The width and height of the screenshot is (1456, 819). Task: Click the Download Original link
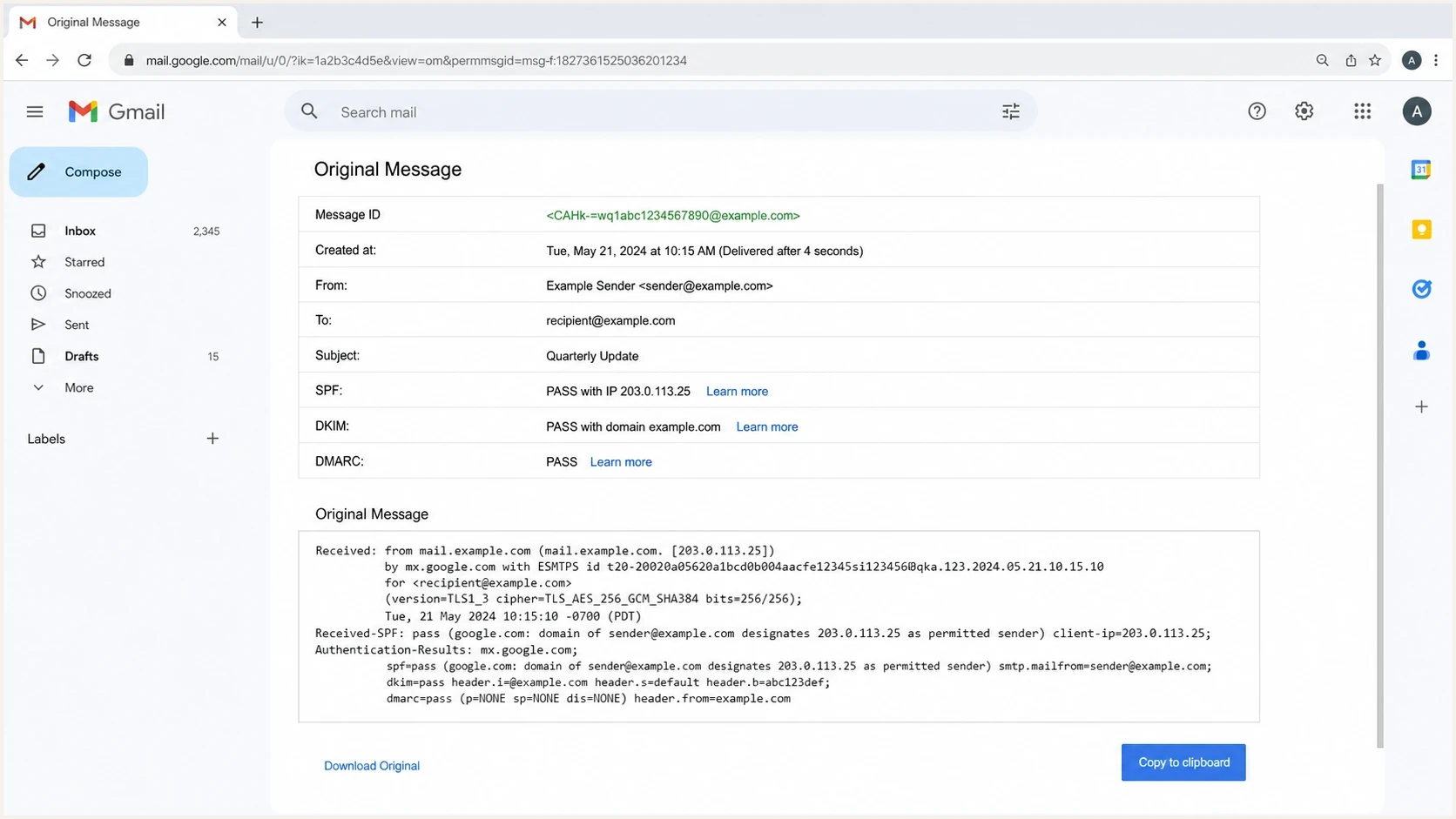click(372, 766)
